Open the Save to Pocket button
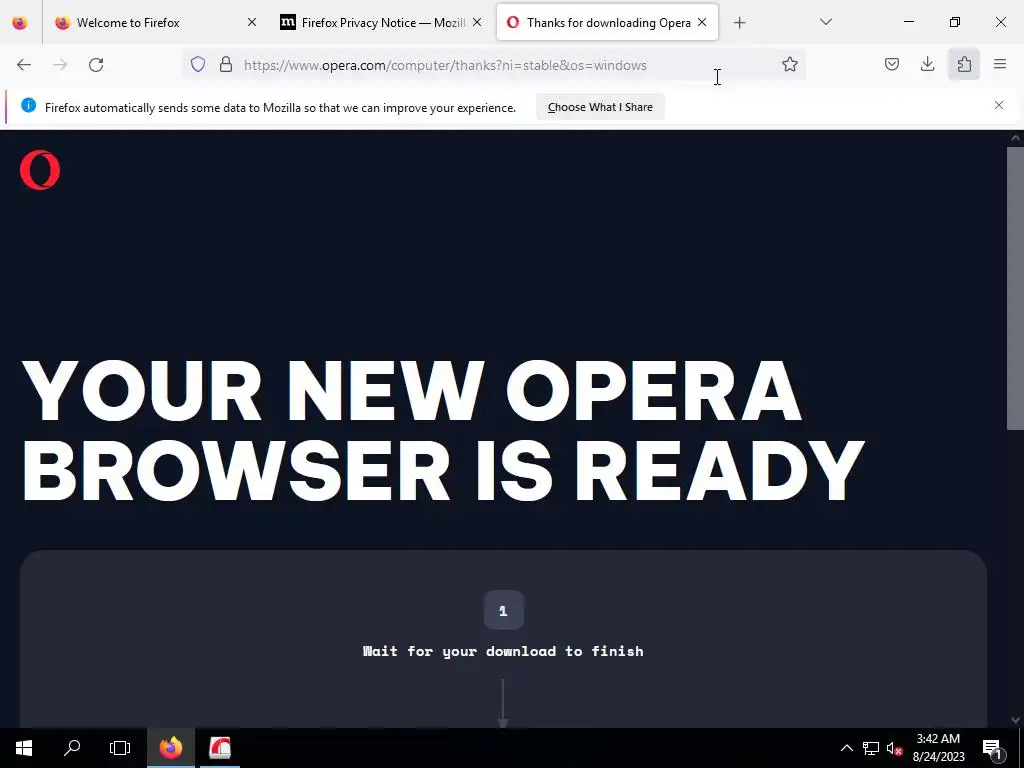This screenshot has width=1024, height=768. pos(891,65)
